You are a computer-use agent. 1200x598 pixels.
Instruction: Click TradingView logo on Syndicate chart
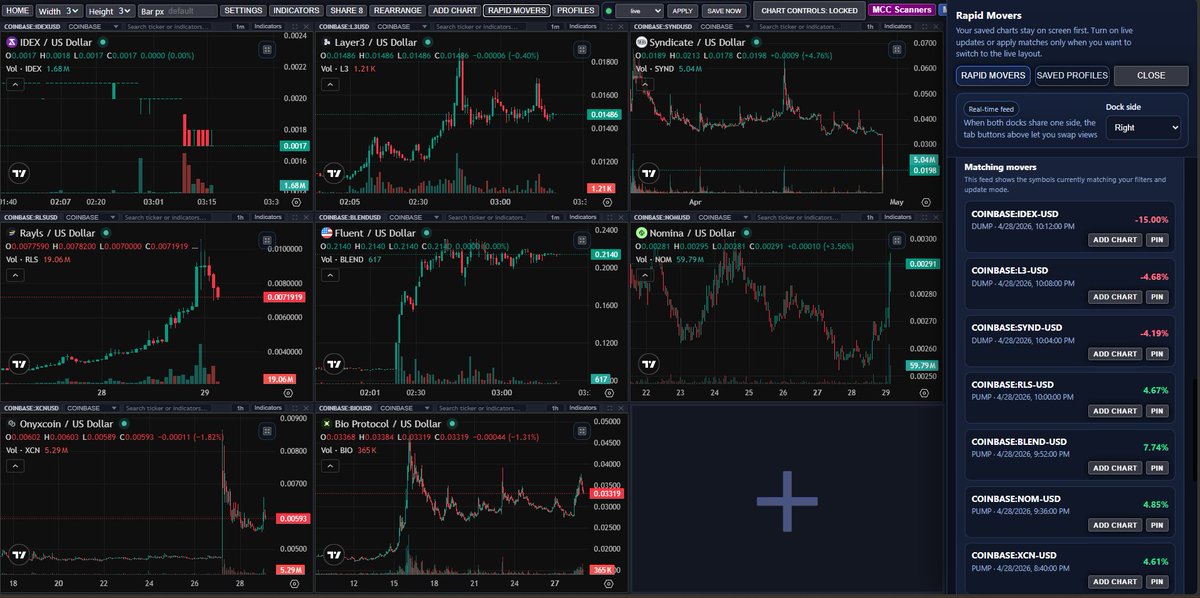click(648, 173)
